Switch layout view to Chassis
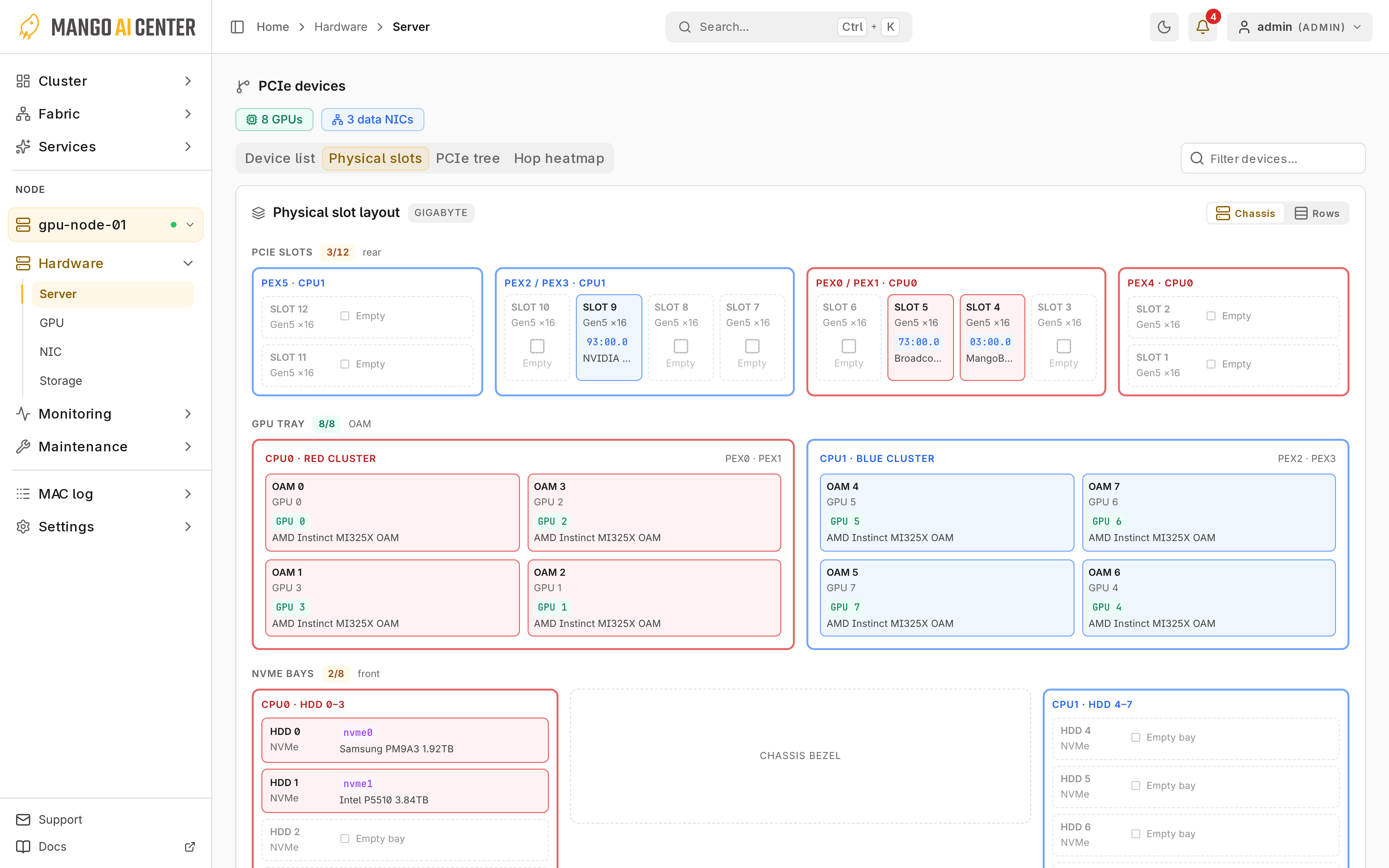This screenshot has height=868, width=1389. [1246, 213]
